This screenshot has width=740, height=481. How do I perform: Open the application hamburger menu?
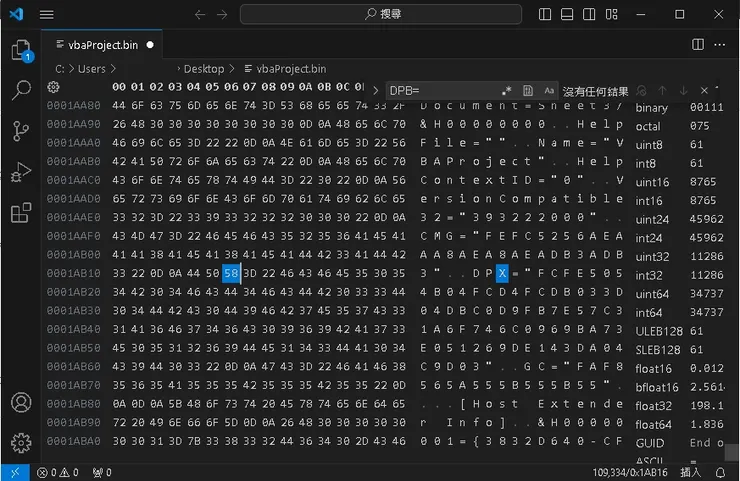click(x=46, y=15)
